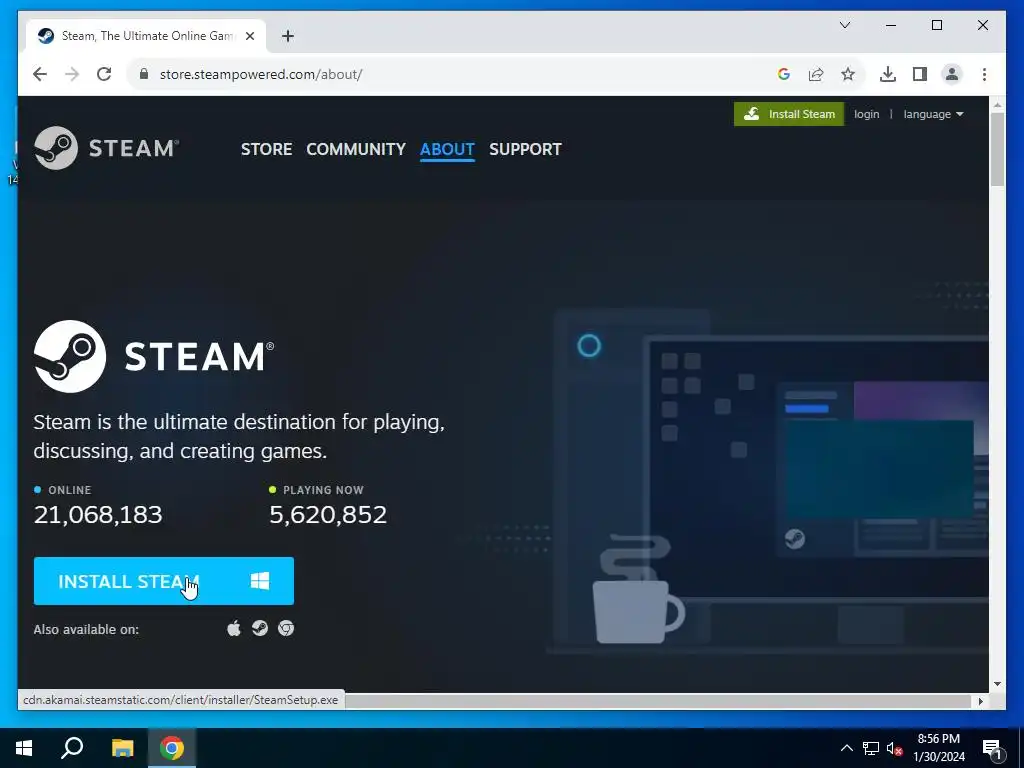
Task: Open the STORE menu
Action: pyautogui.click(x=266, y=149)
